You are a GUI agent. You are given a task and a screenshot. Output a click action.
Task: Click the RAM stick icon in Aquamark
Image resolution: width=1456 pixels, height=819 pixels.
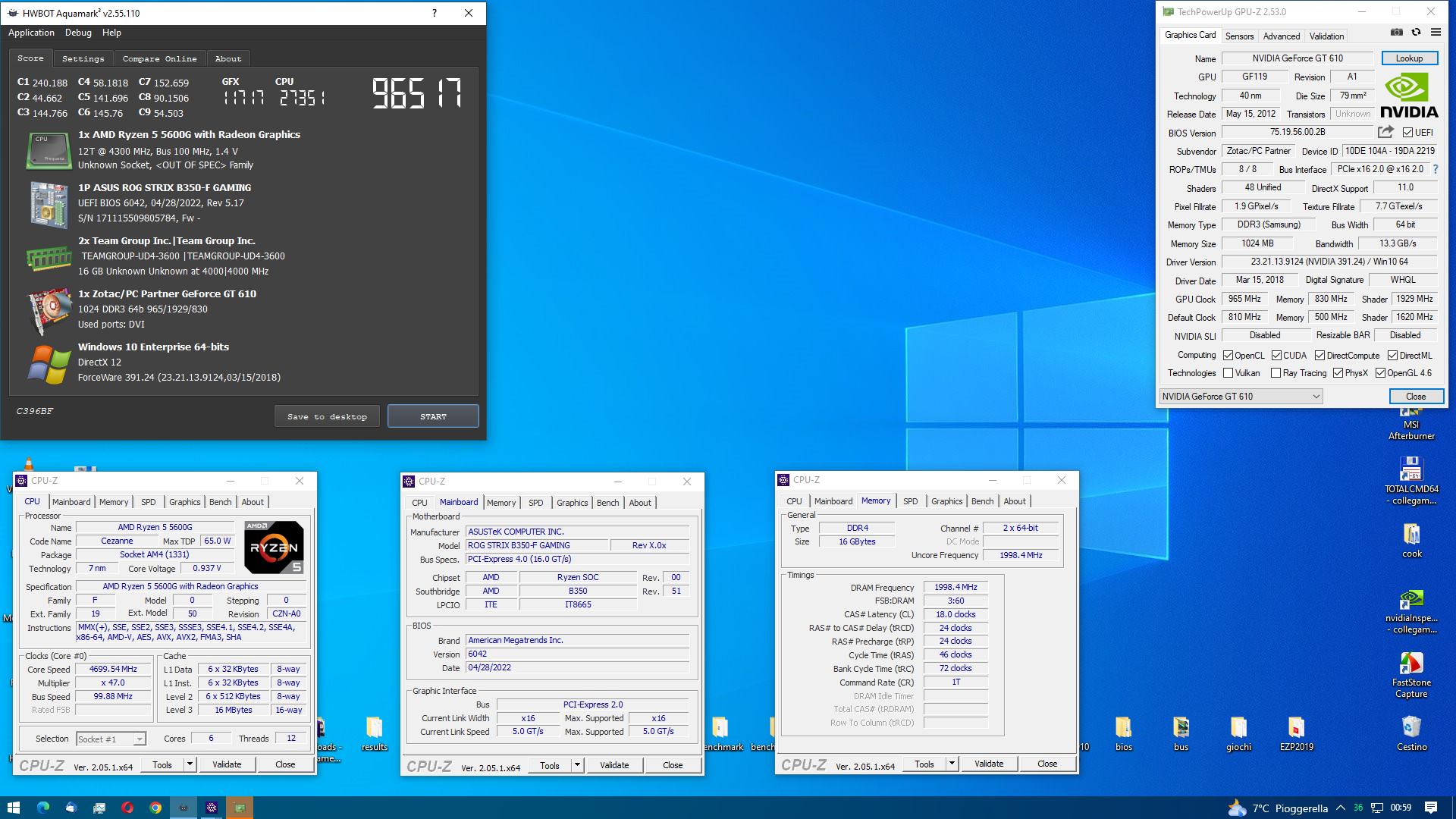click(x=49, y=258)
